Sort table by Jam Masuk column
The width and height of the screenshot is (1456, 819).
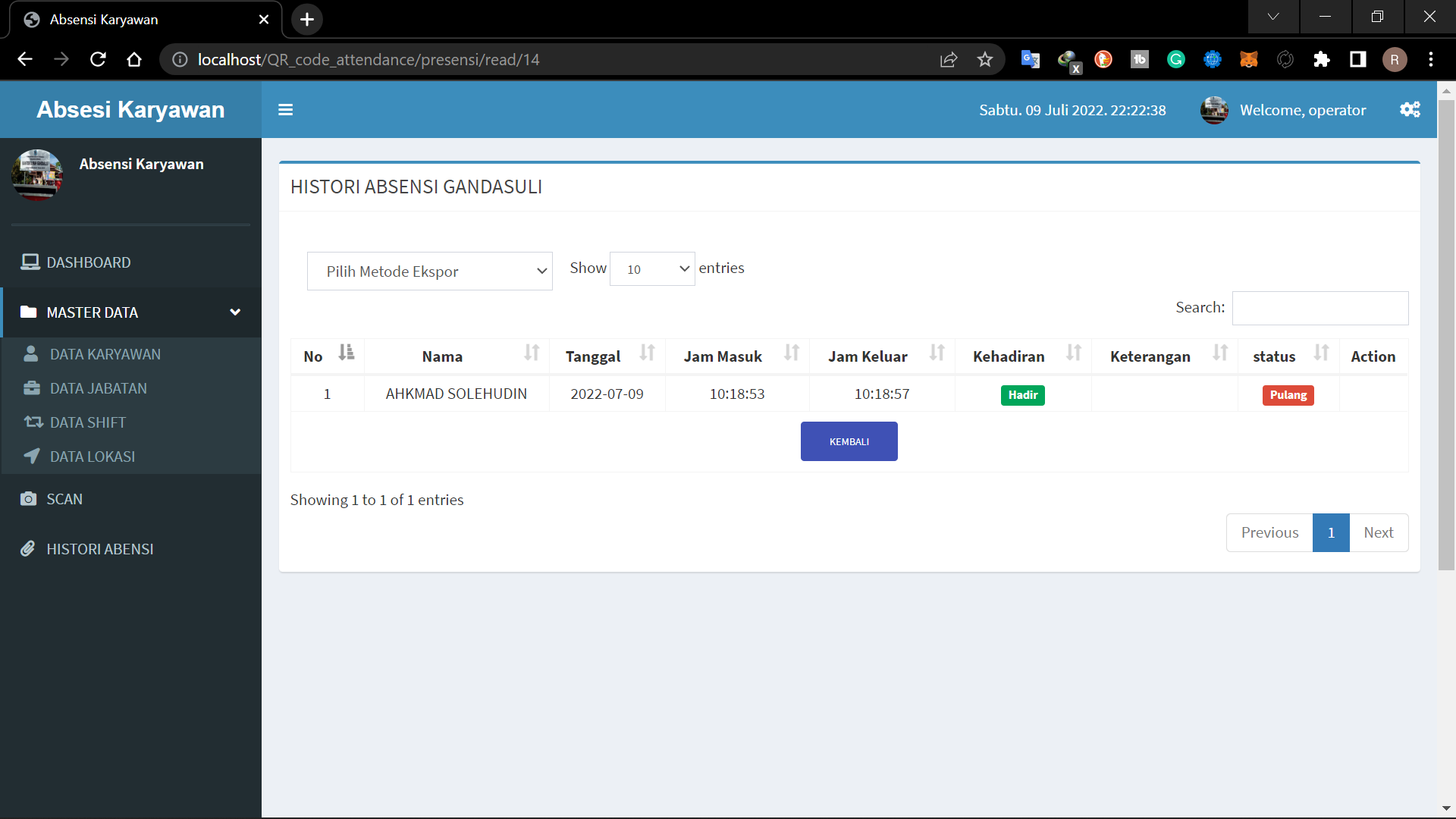coord(737,356)
